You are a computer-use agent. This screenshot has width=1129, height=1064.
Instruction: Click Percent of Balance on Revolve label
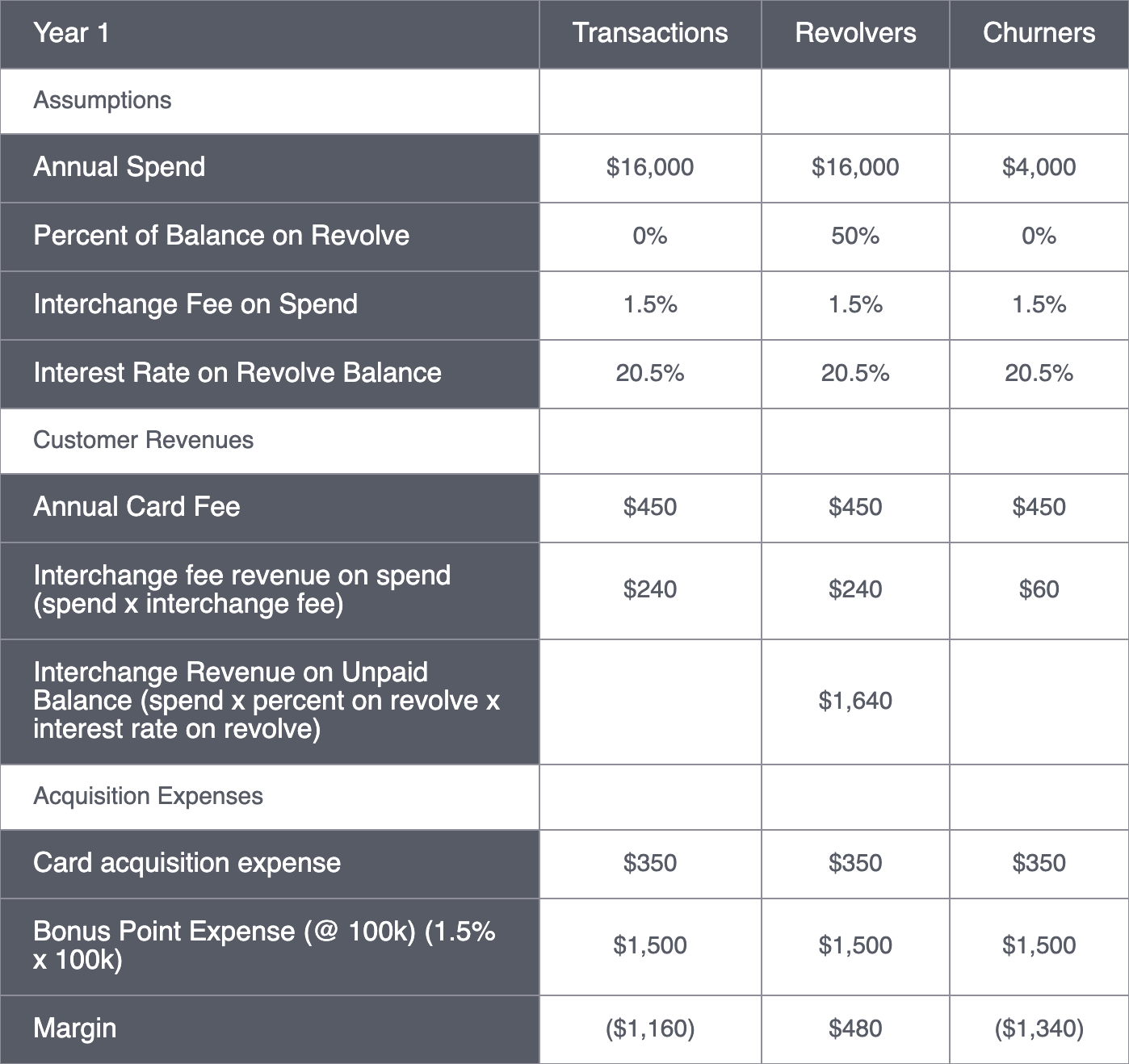coord(221,236)
